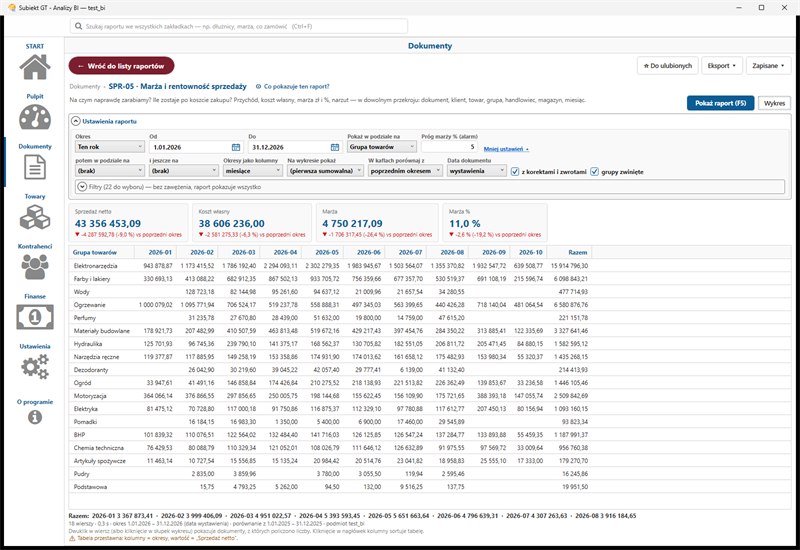The width and height of the screenshot is (800, 550).
Task: Open the Finanse banknote icon
Action: (x=35, y=317)
